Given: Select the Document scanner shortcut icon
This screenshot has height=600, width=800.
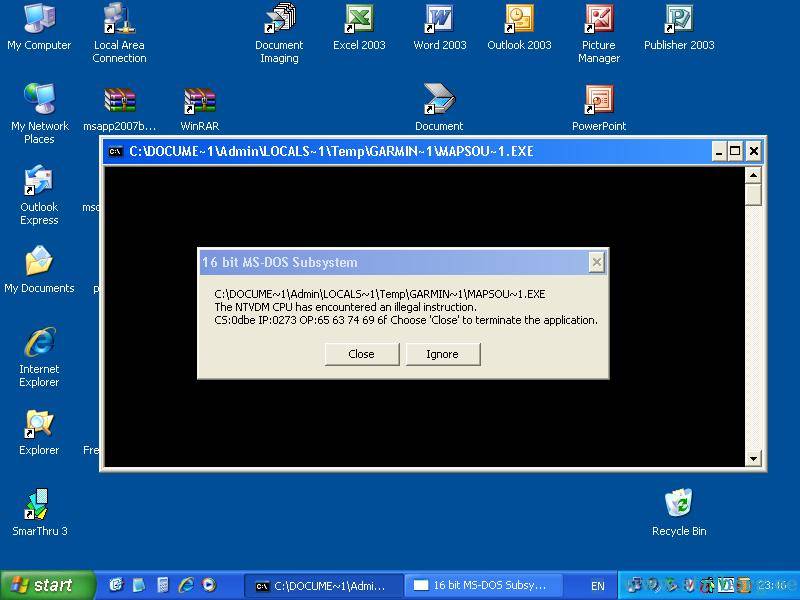Looking at the screenshot, I should click(x=439, y=107).
